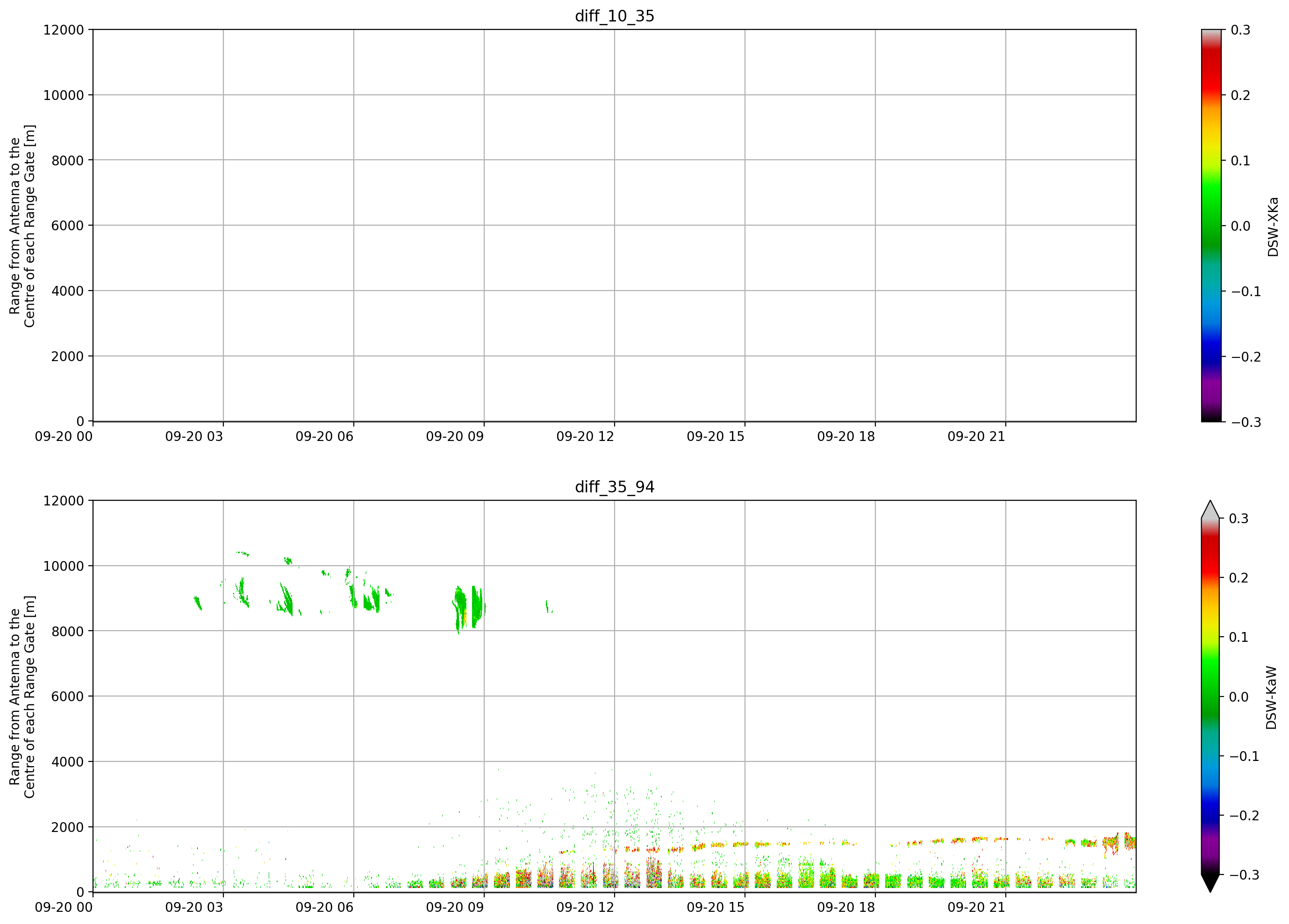Image resolution: width=1289 pixels, height=924 pixels.
Task: Click the 2000 tick label on diff_10_35 y-axis
Action: point(67,356)
